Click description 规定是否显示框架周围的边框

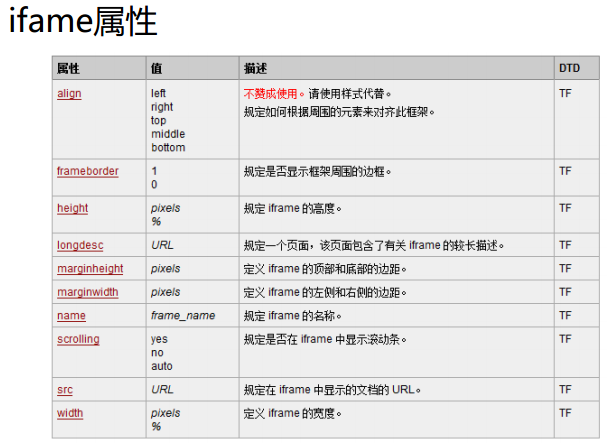click(317, 172)
